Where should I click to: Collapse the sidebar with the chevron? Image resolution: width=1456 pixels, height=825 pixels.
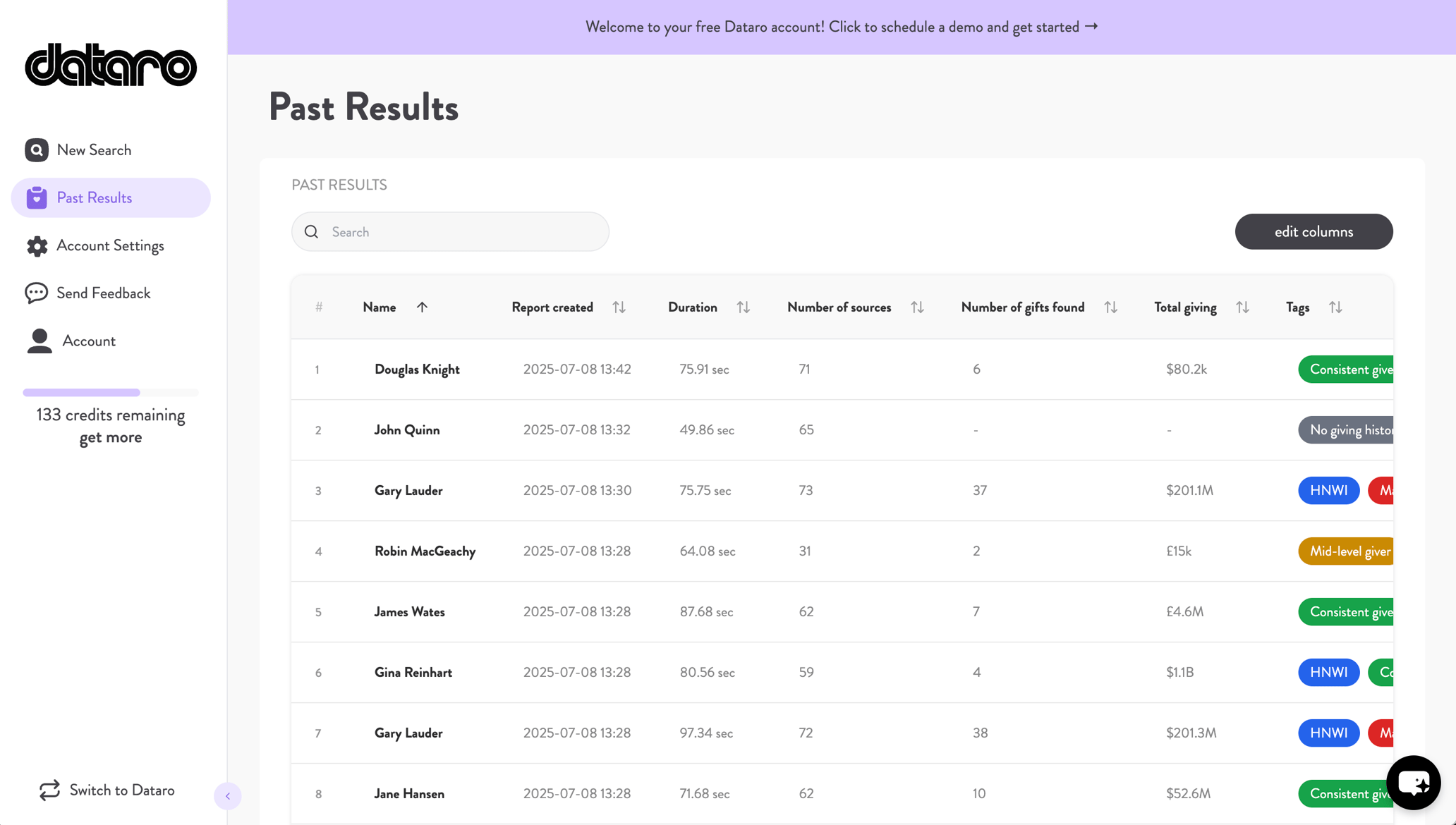tap(228, 796)
